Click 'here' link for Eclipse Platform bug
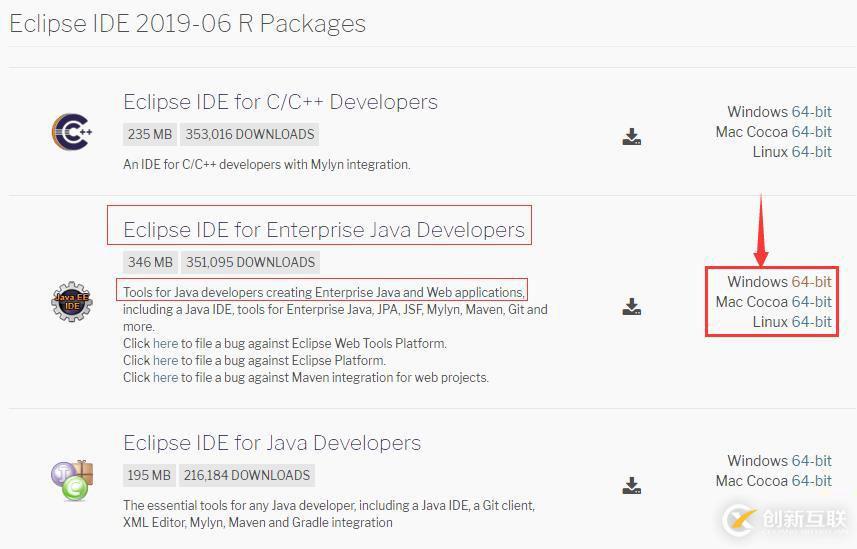 (165, 361)
